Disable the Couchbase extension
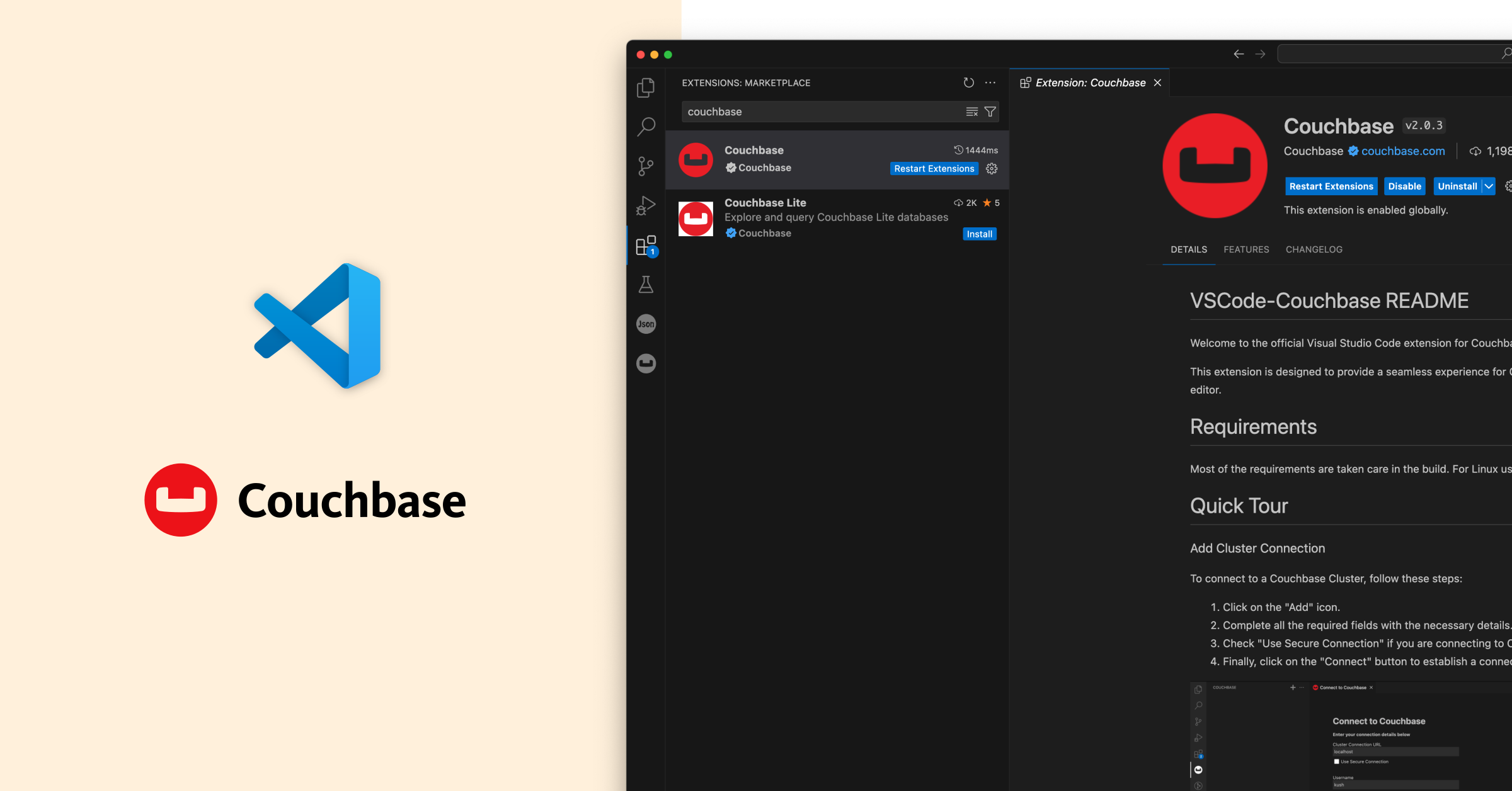 pos(1404,186)
